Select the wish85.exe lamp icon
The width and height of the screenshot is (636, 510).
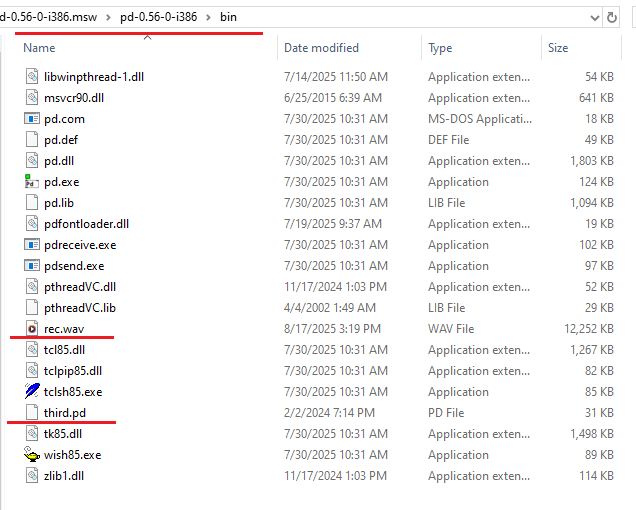(32, 454)
